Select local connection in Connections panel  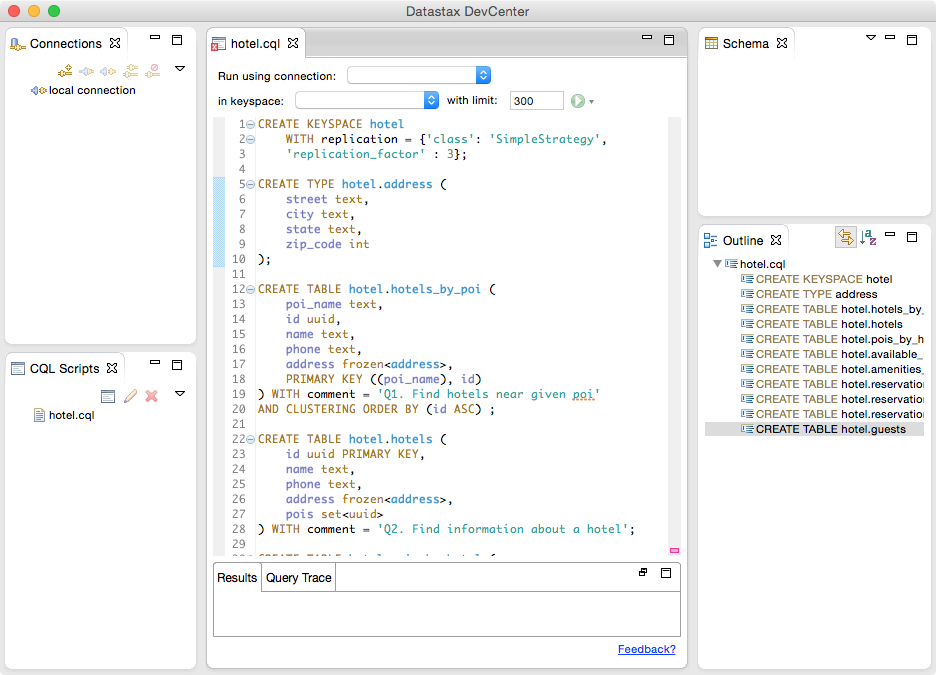[x=91, y=90]
